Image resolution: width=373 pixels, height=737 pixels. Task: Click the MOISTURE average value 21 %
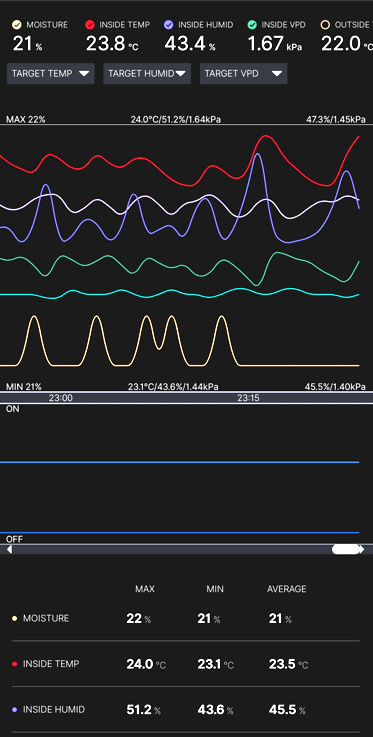click(280, 619)
